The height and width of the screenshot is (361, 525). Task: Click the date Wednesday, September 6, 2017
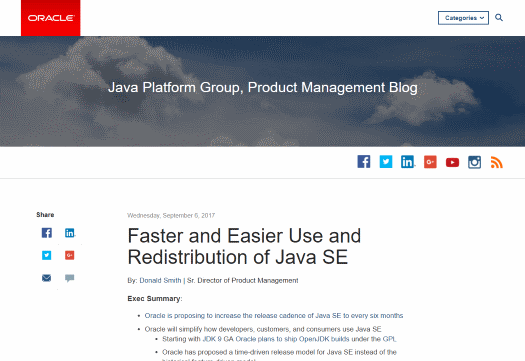(x=171, y=215)
